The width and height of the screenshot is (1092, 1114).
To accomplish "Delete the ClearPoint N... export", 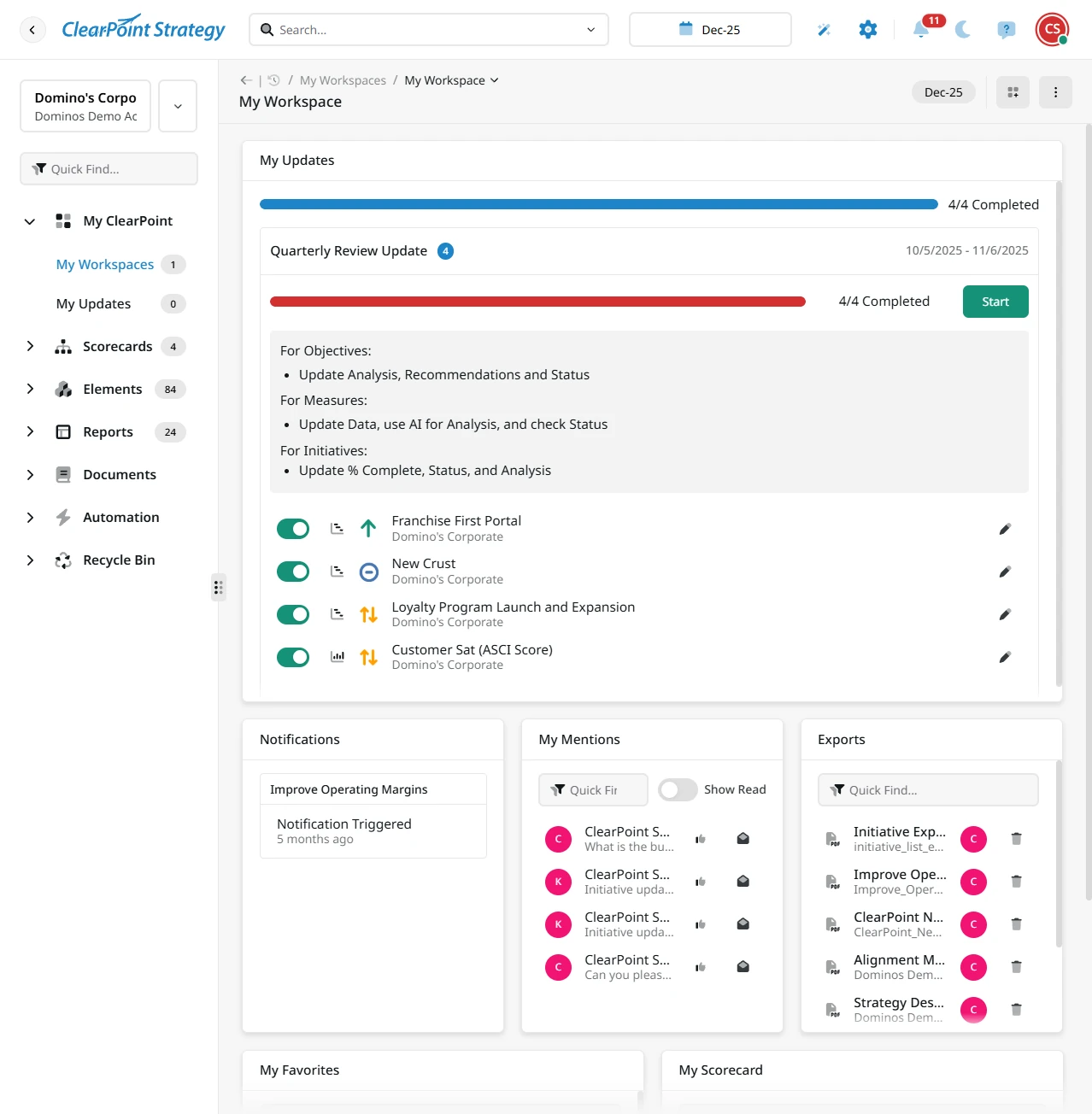I will [1016, 924].
